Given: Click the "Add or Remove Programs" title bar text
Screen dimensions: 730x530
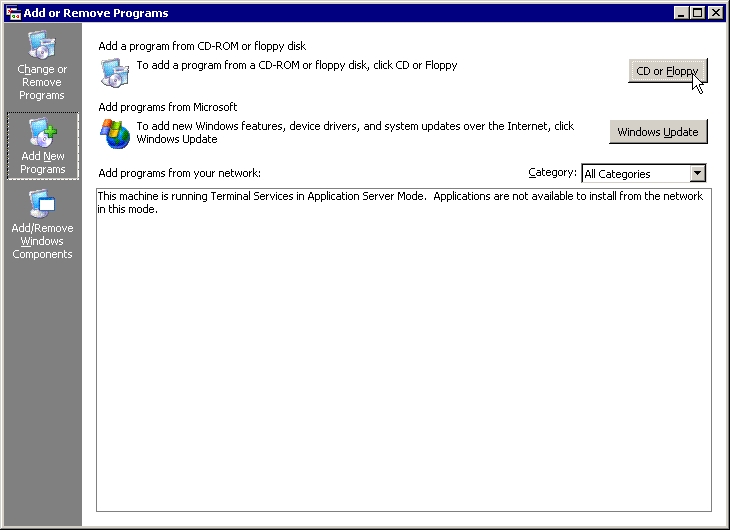Looking at the screenshot, I should [x=96, y=13].
